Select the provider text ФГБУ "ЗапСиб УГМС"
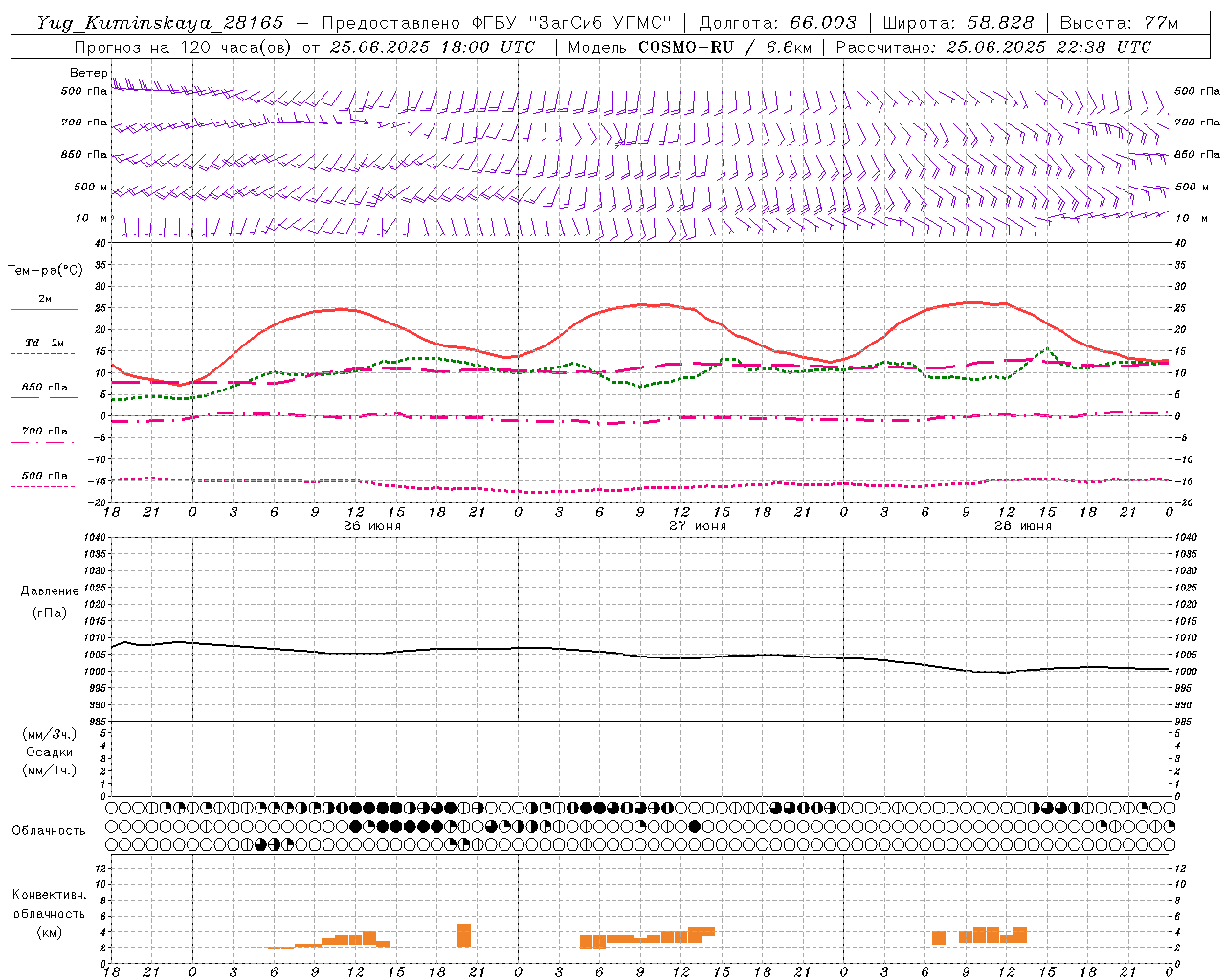The height and width of the screenshot is (980, 1225). tap(571, 23)
